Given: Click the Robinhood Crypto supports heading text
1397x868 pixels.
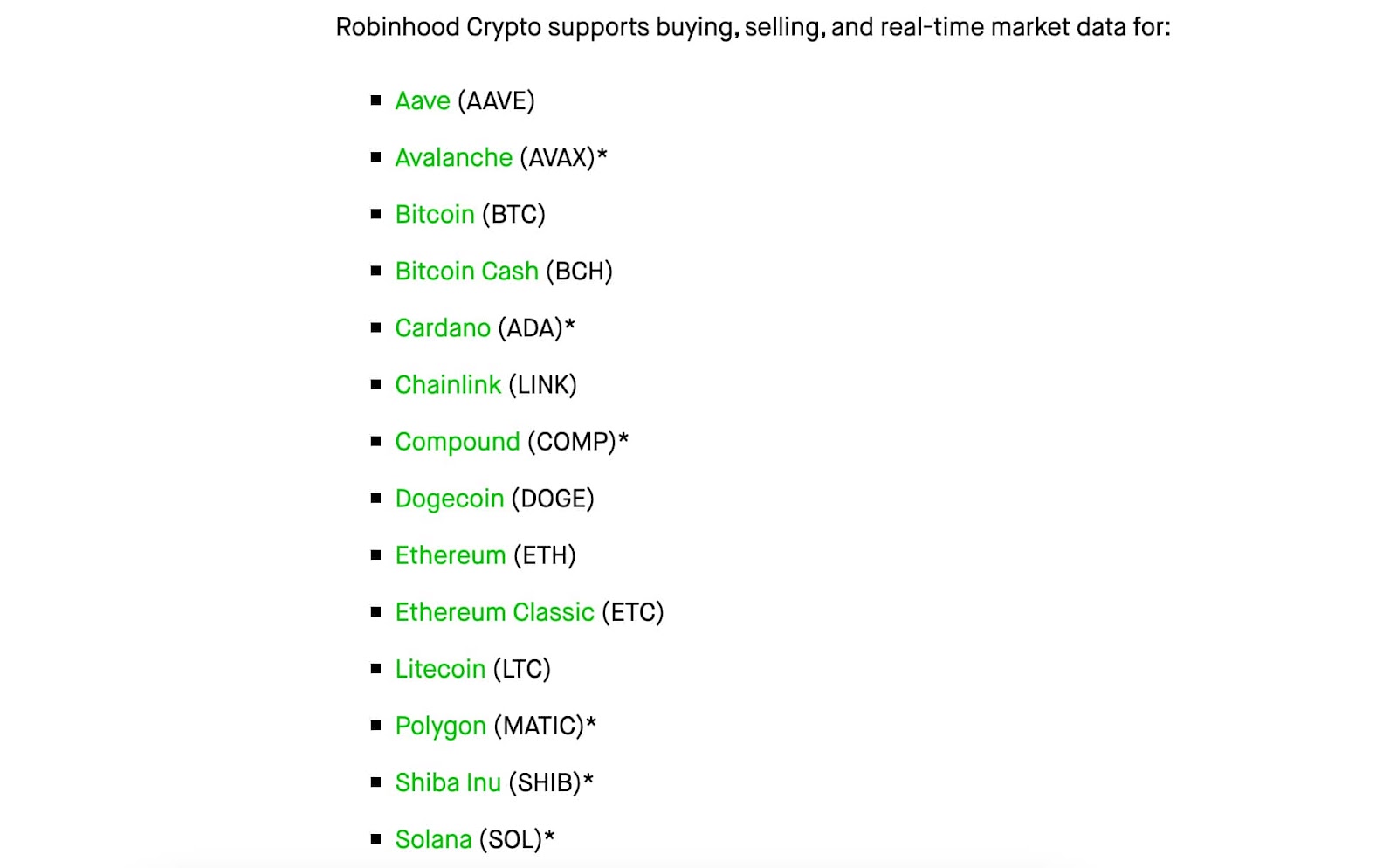Looking at the screenshot, I should [x=754, y=28].
